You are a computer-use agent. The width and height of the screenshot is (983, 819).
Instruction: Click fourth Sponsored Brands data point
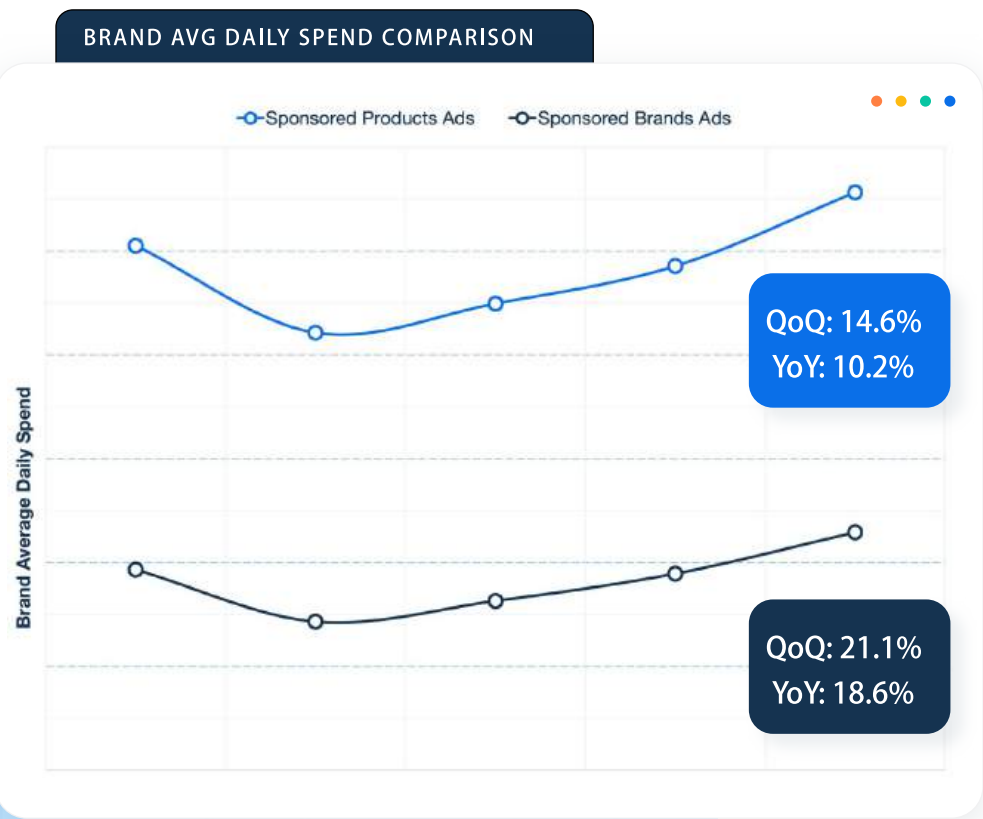point(675,573)
